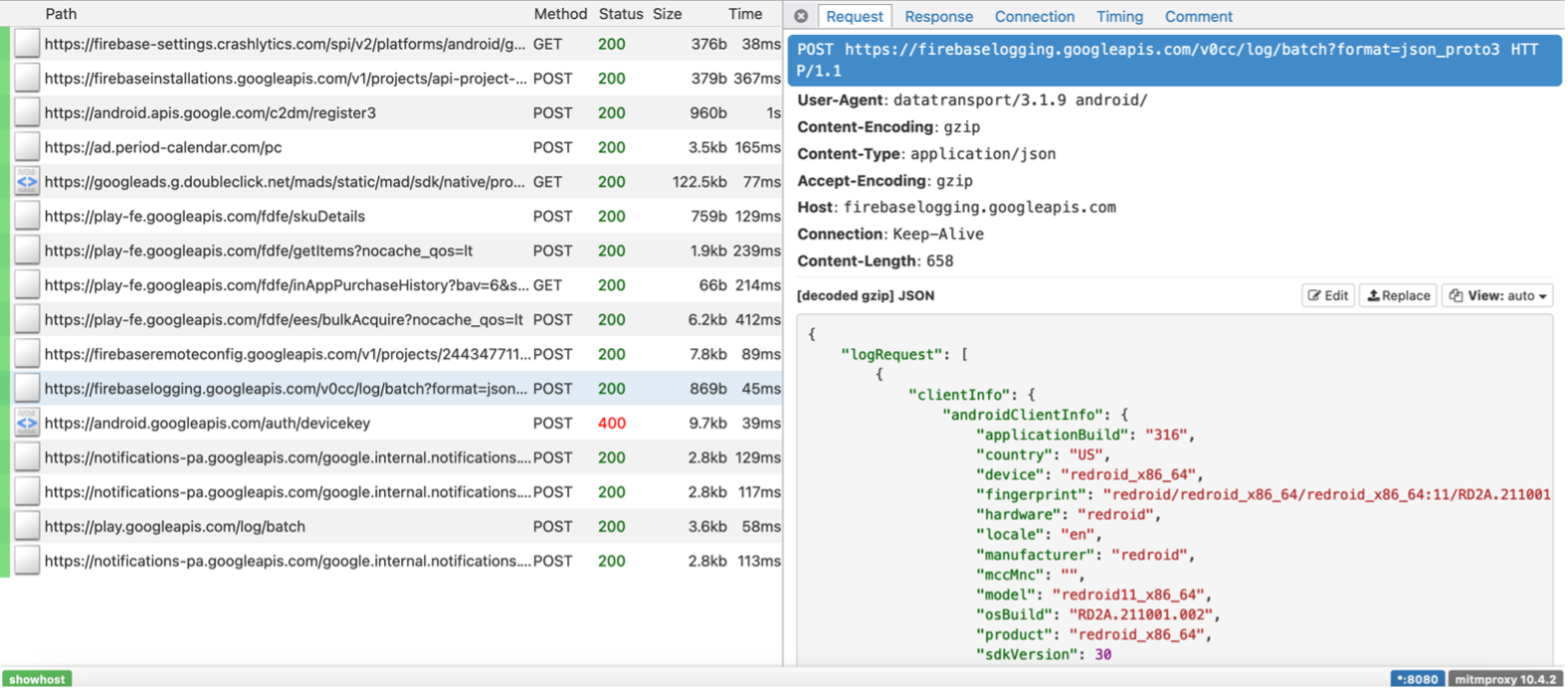
Task: Open the View: auto dropdown
Action: coord(1497,295)
